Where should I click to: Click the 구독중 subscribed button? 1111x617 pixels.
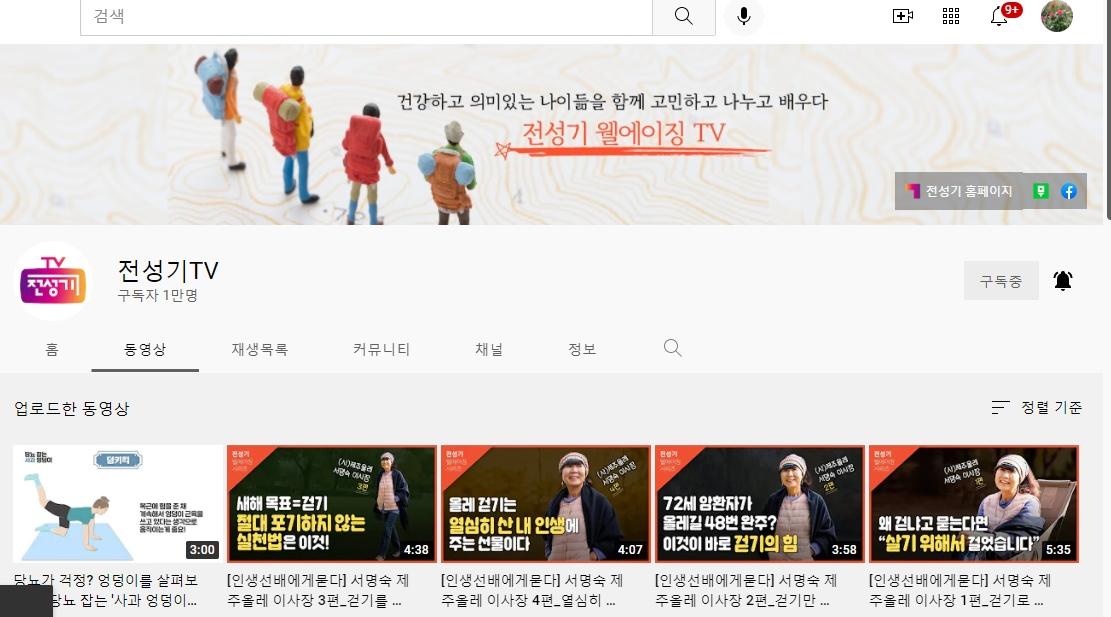[1001, 281]
